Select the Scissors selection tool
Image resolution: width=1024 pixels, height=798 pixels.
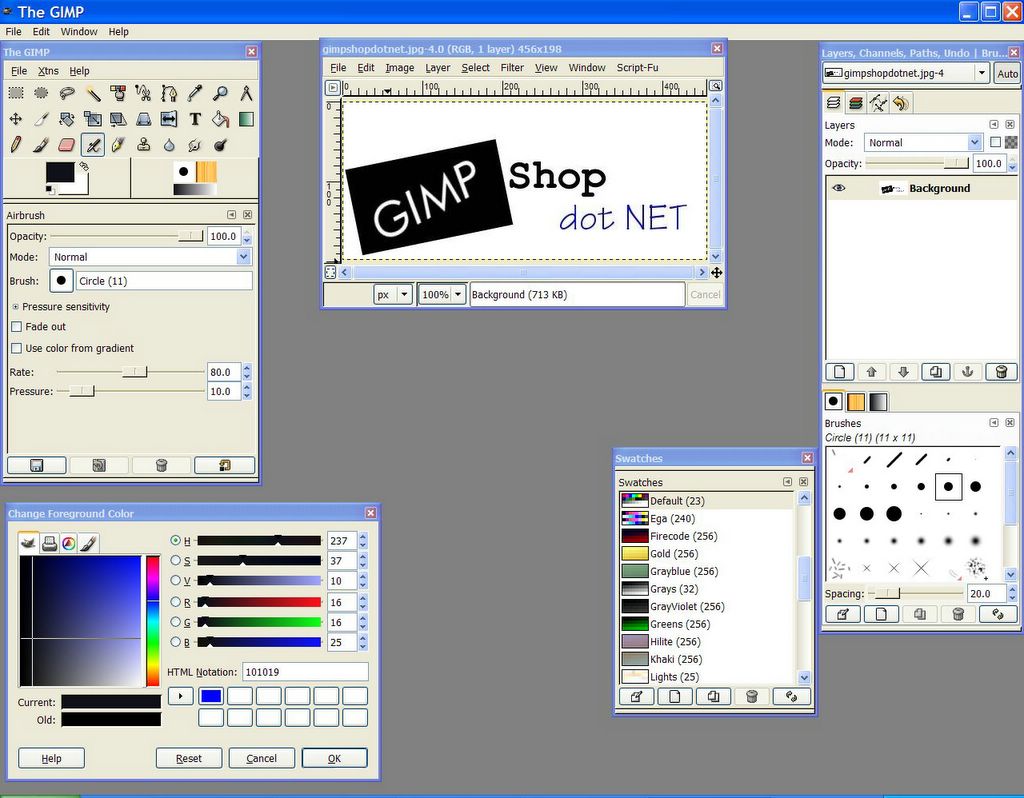(x=143, y=93)
